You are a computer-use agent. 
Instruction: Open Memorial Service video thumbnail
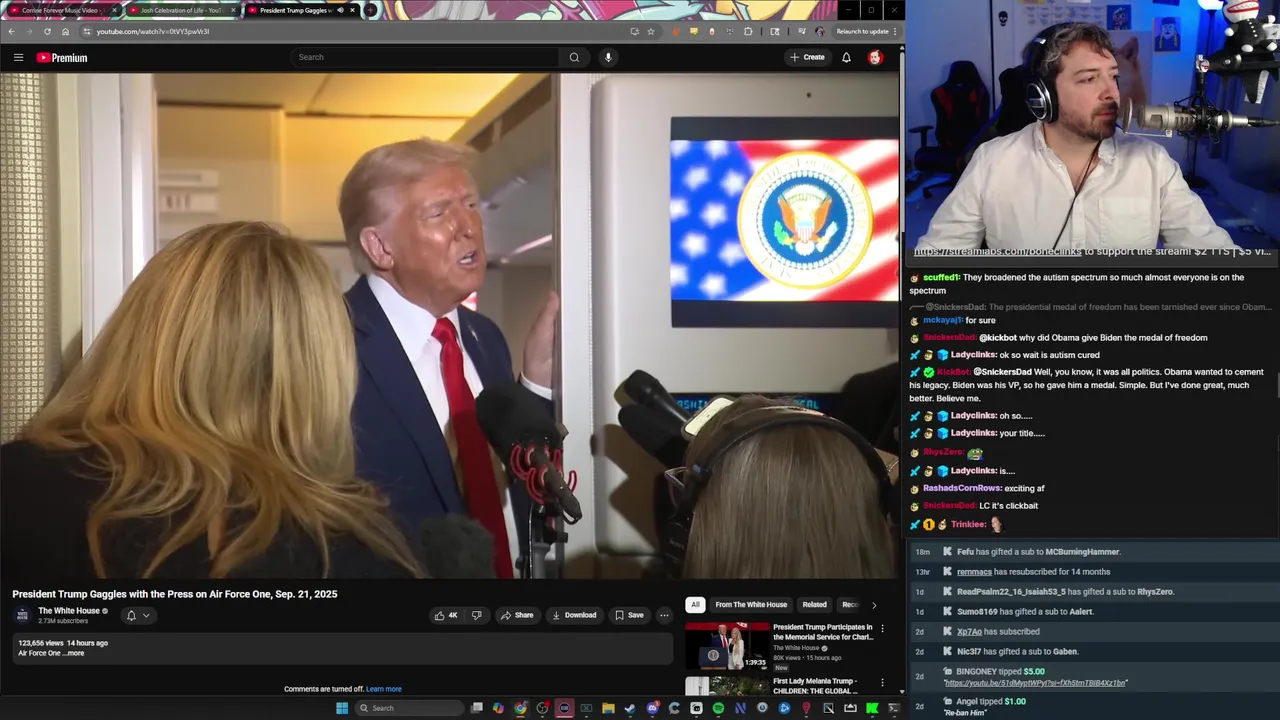(727, 646)
